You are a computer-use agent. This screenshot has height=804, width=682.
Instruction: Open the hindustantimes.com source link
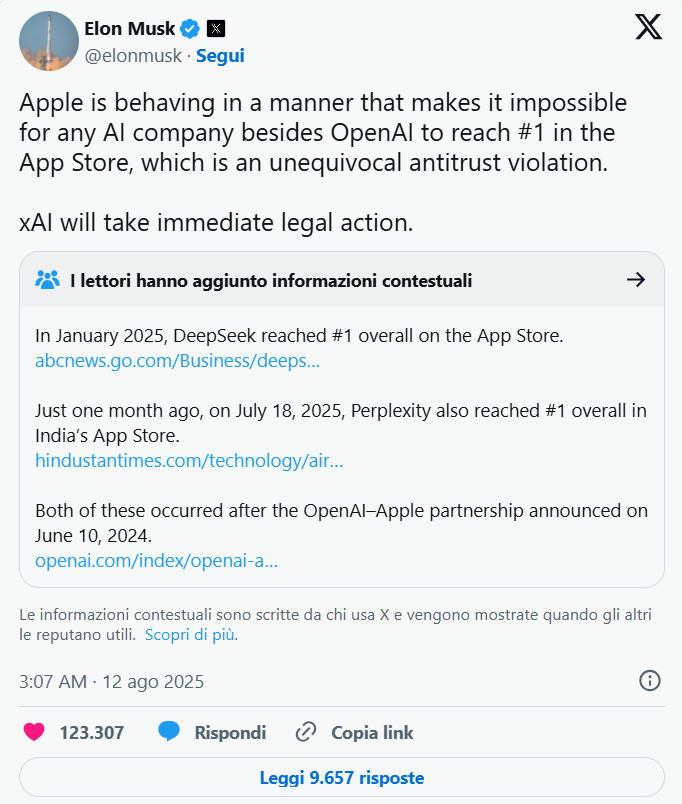coord(189,460)
